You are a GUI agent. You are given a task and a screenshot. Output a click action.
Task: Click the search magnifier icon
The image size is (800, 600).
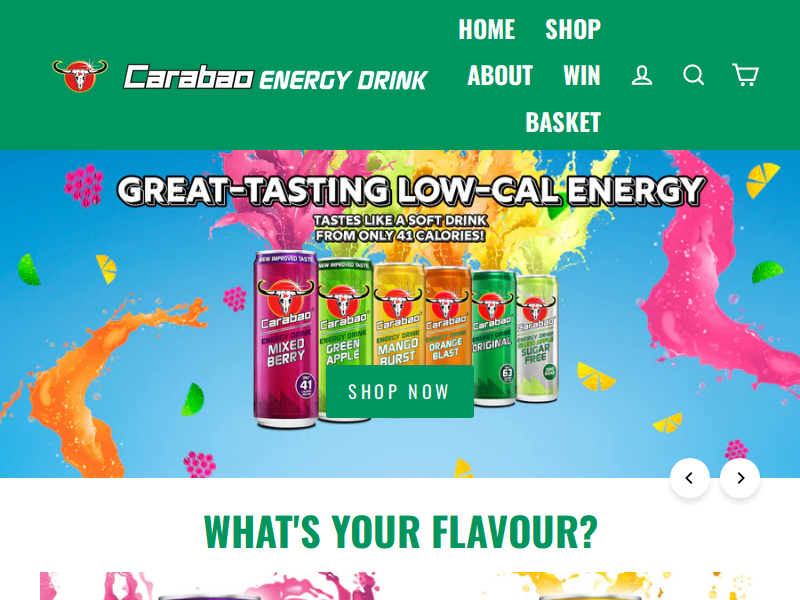pos(693,74)
